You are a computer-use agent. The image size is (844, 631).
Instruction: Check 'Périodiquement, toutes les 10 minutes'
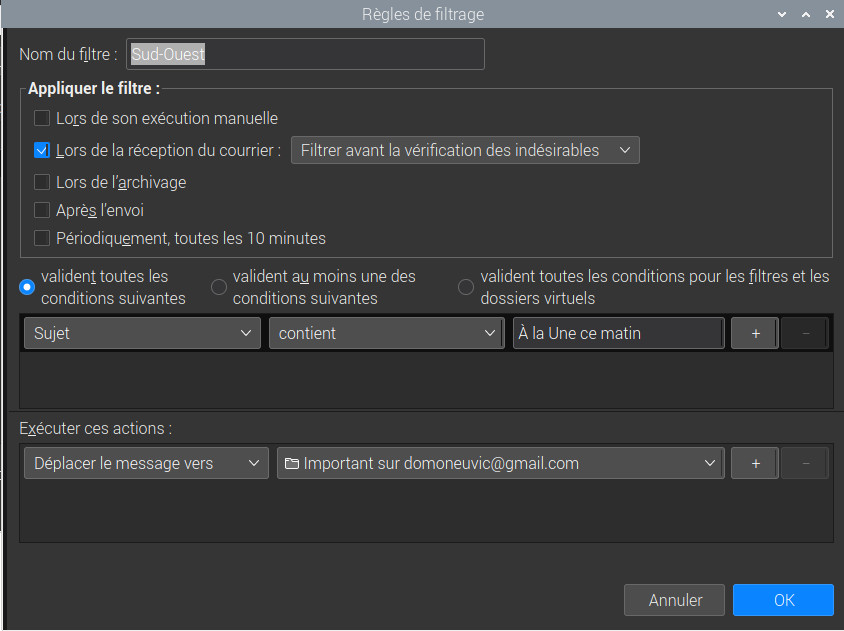(x=42, y=238)
